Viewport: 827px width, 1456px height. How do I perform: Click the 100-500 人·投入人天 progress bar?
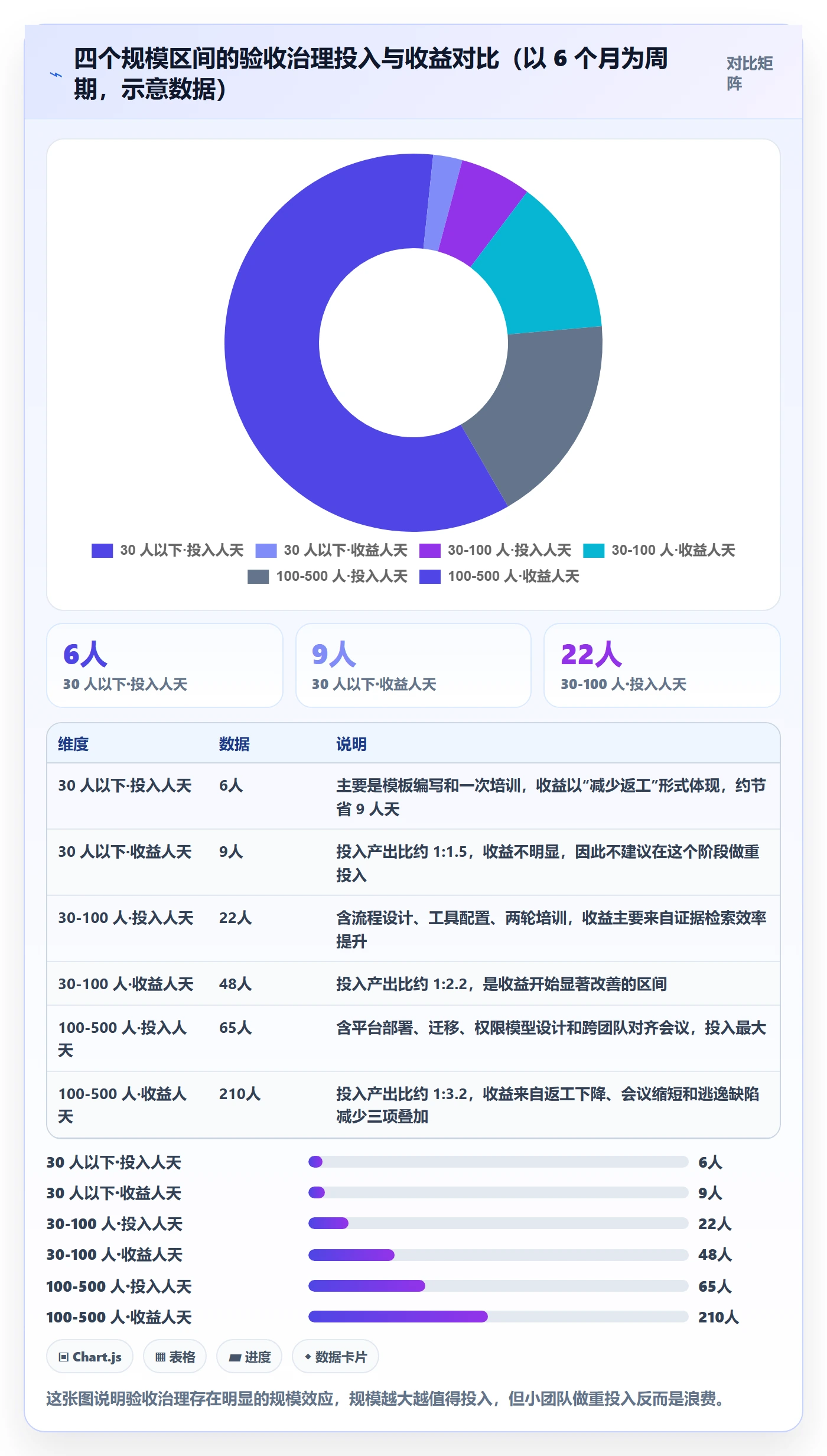click(x=499, y=1286)
